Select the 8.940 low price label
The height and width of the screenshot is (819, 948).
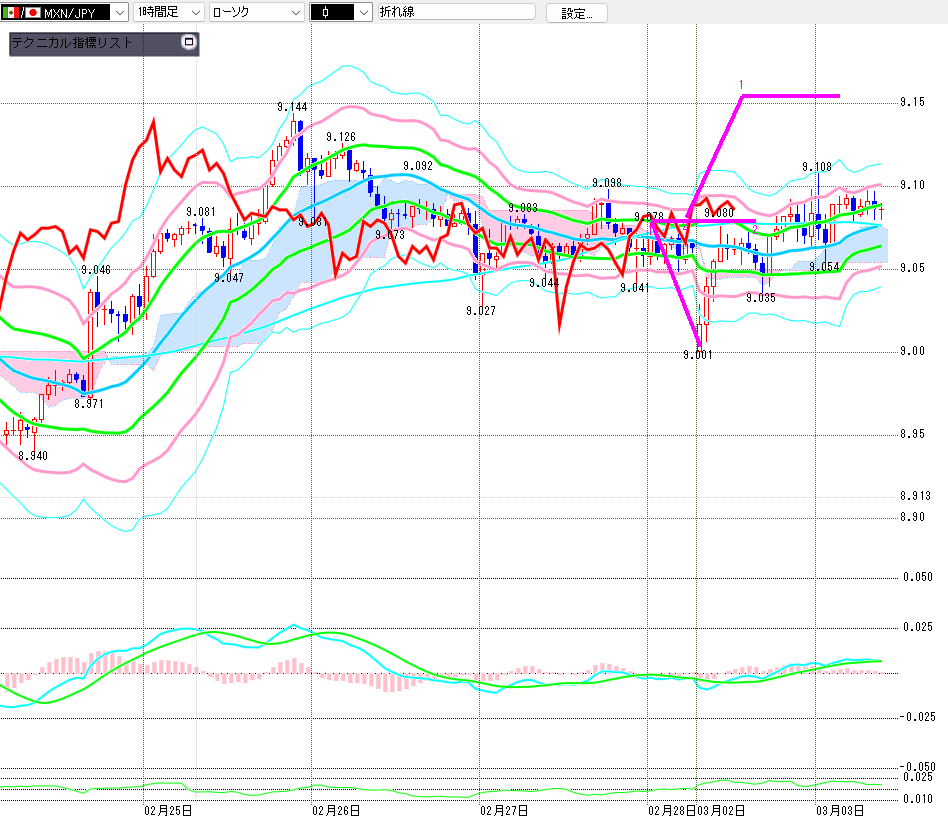click(x=32, y=455)
